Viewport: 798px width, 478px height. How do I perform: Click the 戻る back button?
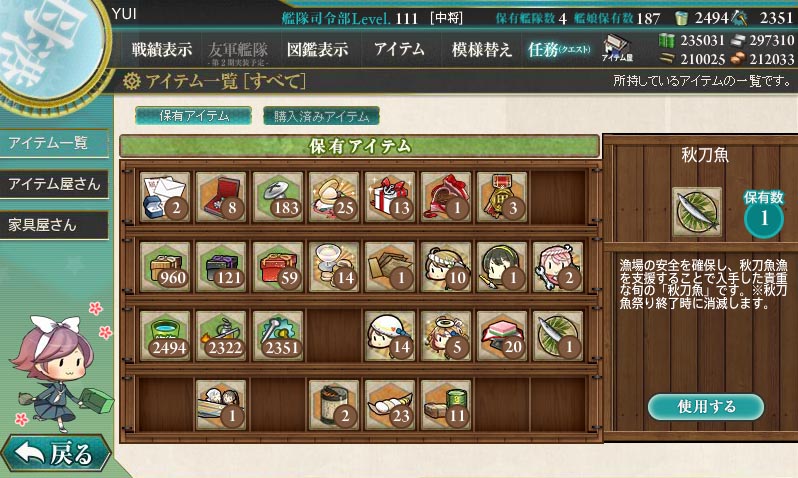tap(56, 454)
